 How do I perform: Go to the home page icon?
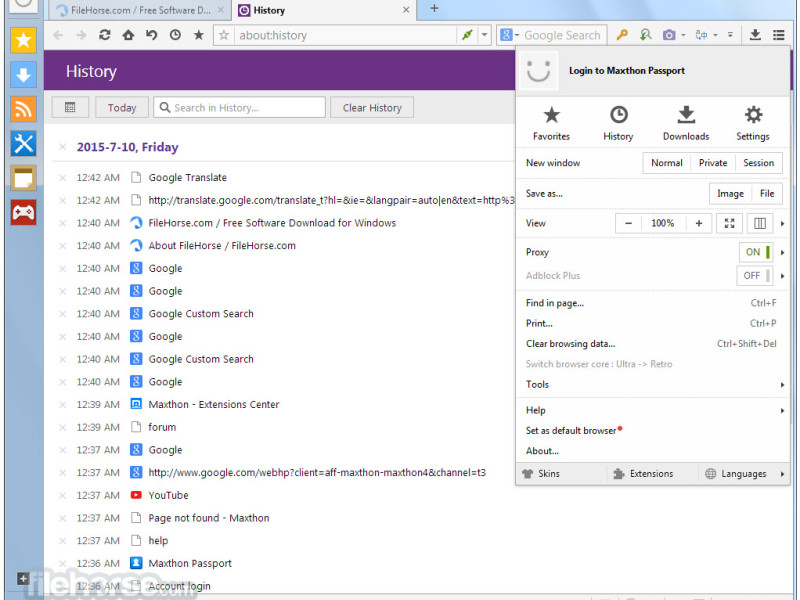coord(128,35)
